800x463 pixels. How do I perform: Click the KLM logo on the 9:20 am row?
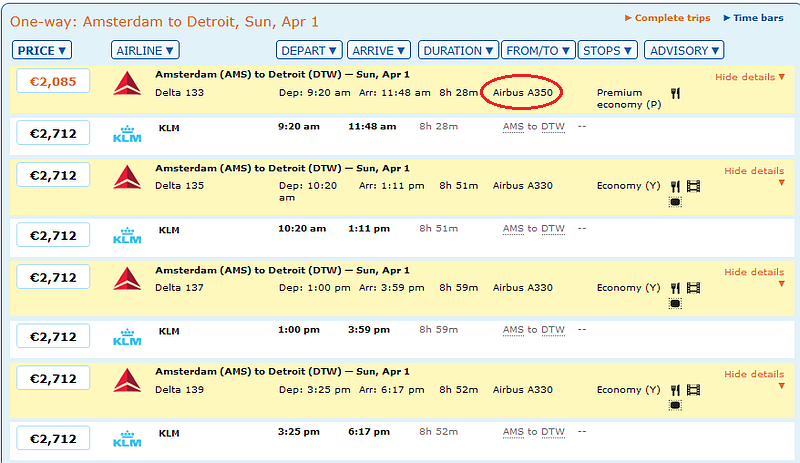click(x=127, y=134)
